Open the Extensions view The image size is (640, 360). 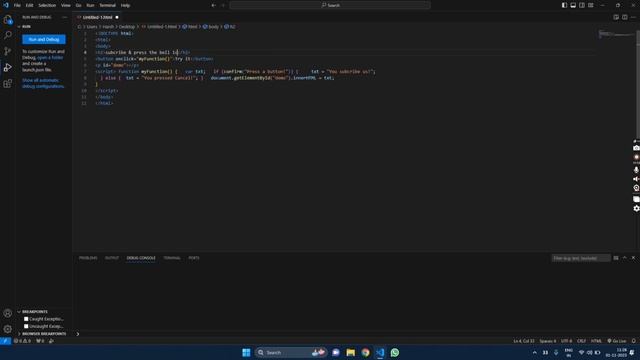7,84
